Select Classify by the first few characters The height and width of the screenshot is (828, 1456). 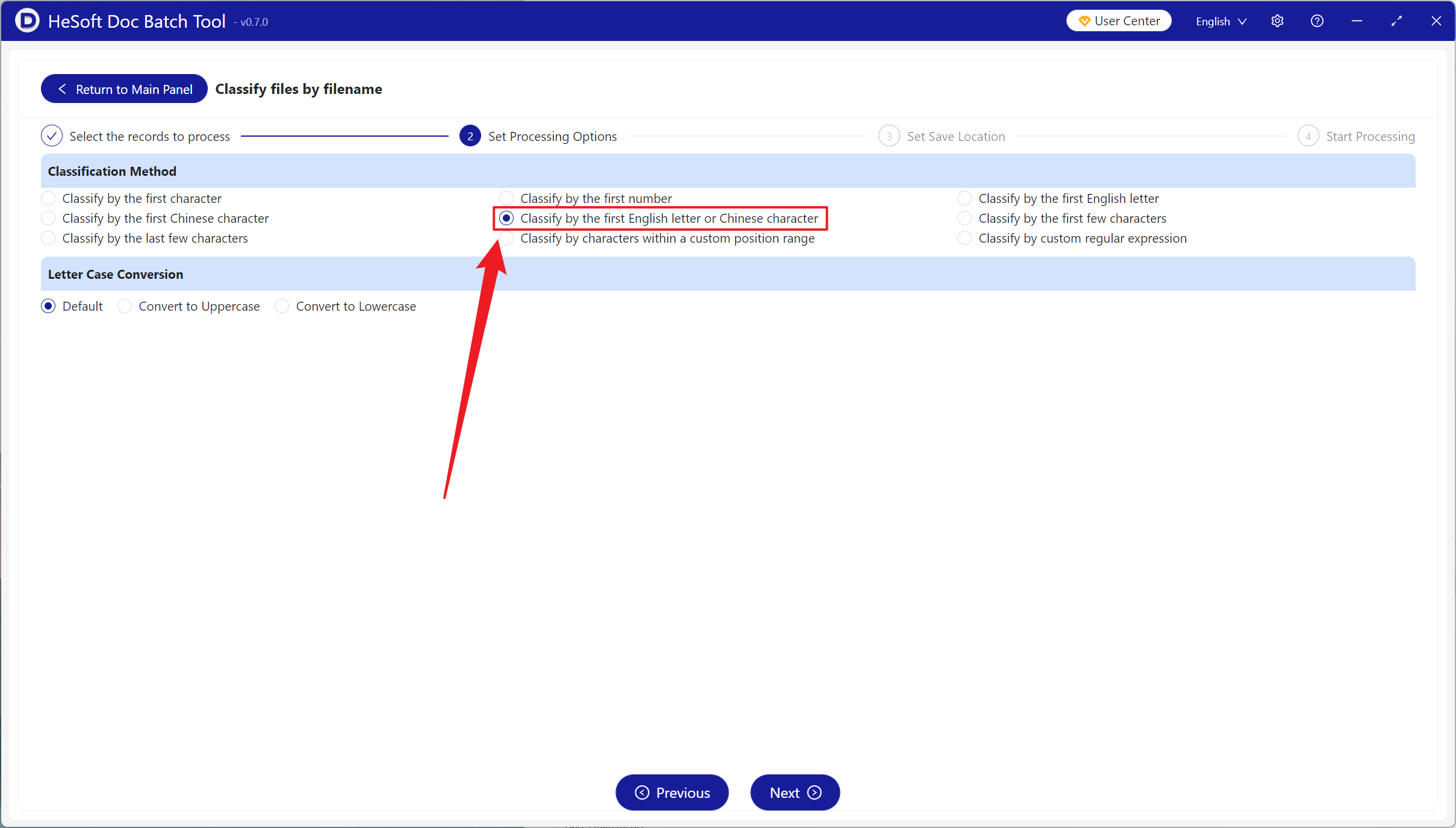coord(1062,218)
